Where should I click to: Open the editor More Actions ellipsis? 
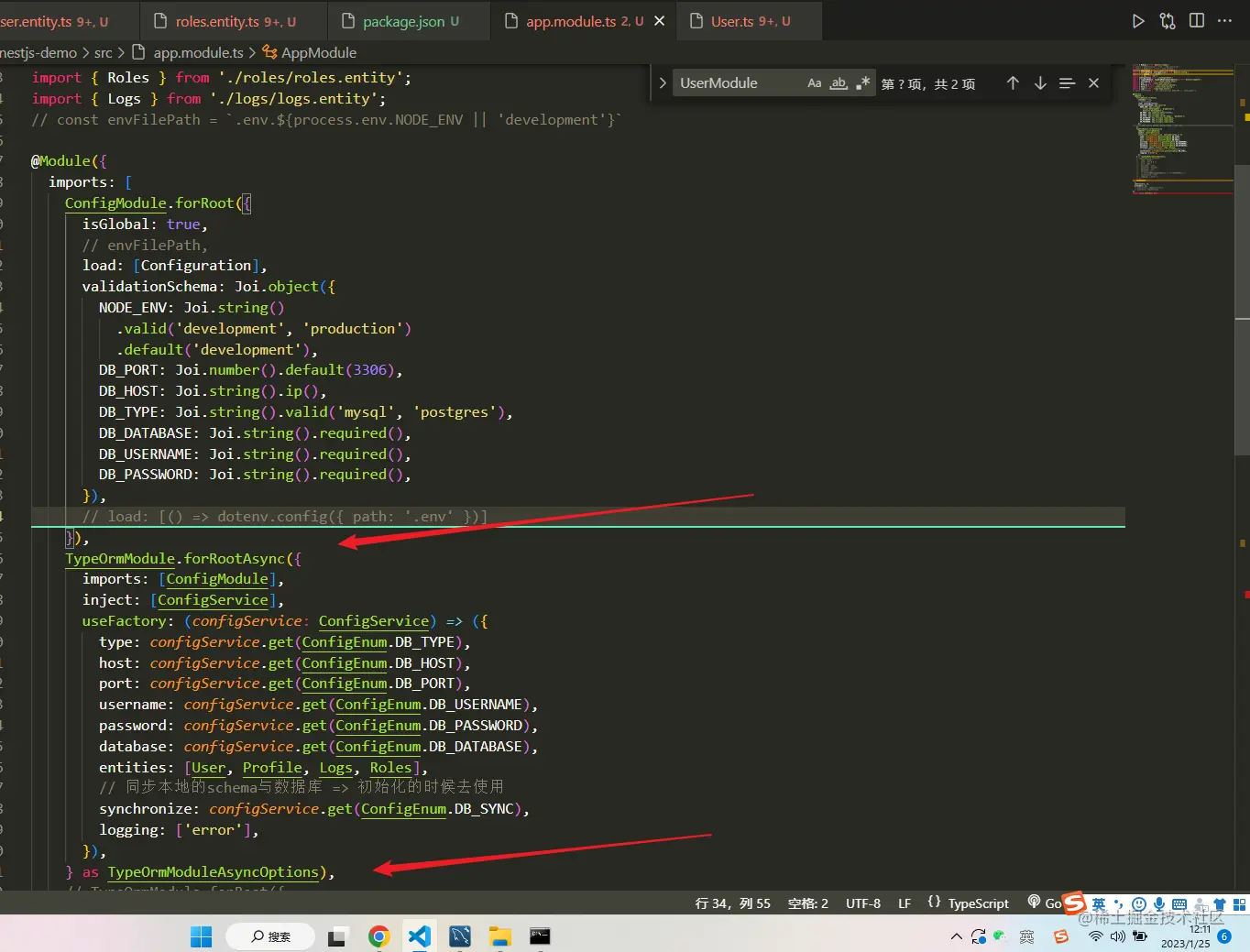[x=1225, y=21]
